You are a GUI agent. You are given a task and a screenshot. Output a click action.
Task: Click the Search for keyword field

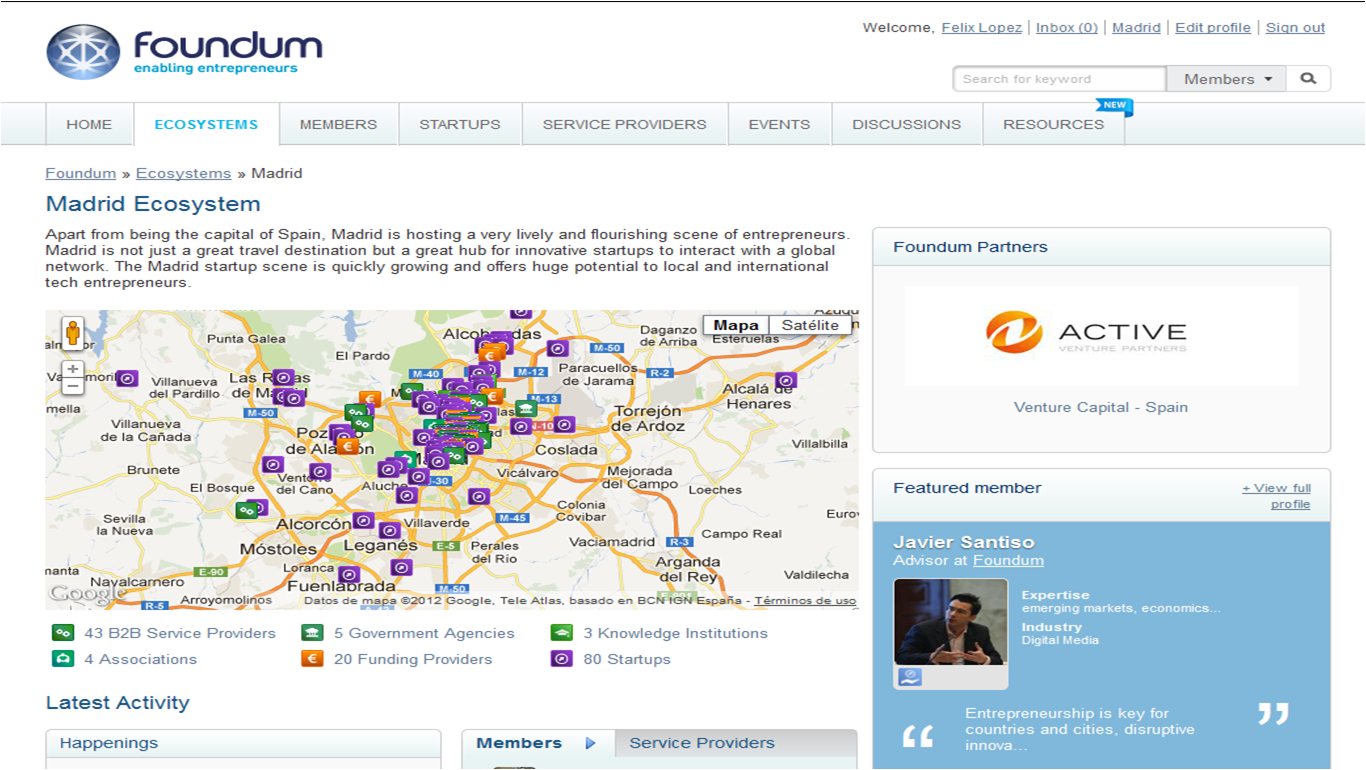1059,79
